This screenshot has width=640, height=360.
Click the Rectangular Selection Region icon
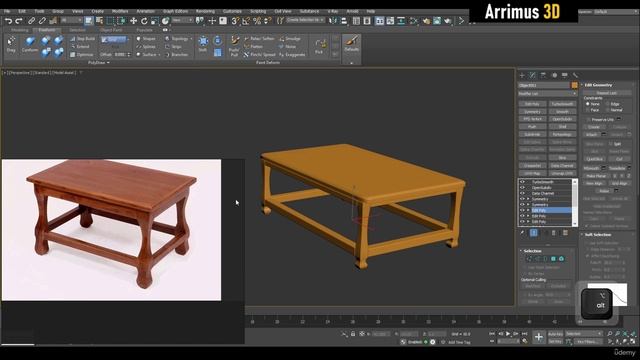(x=110, y=21)
